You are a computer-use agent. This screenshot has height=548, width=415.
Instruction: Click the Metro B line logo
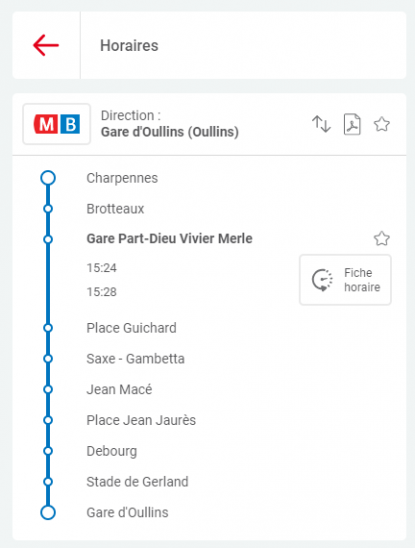[x=57, y=124]
